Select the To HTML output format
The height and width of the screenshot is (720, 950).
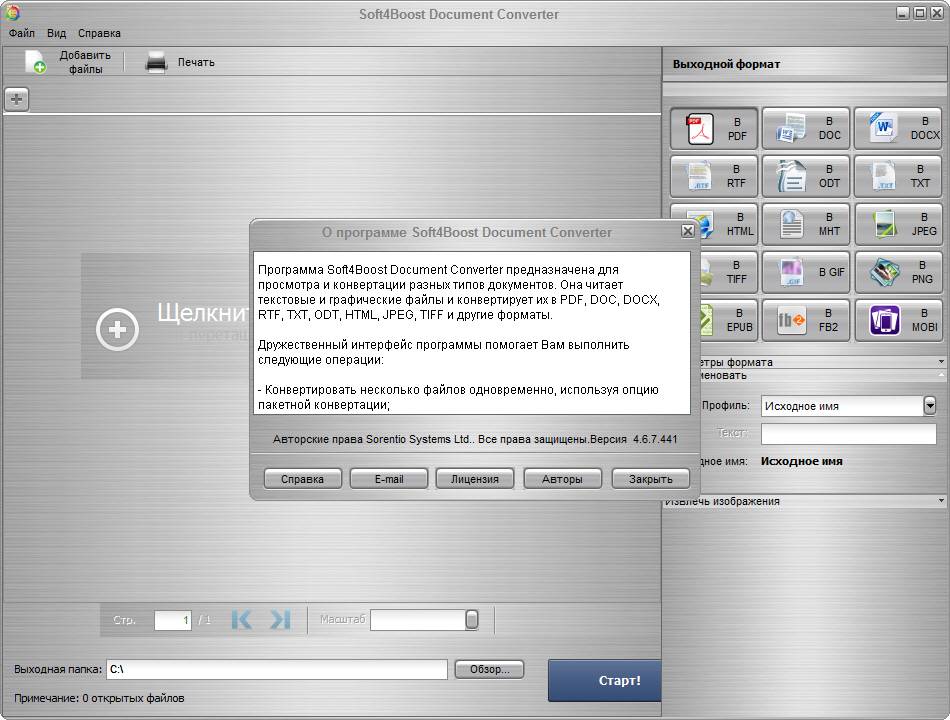click(728, 224)
